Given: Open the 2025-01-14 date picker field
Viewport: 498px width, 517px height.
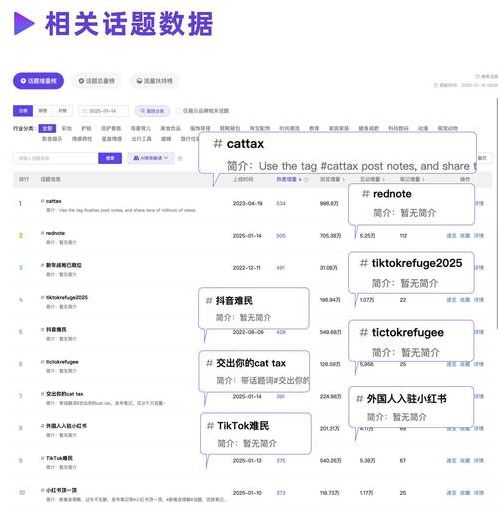Looking at the screenshot, I should click(x=103, y=111).
